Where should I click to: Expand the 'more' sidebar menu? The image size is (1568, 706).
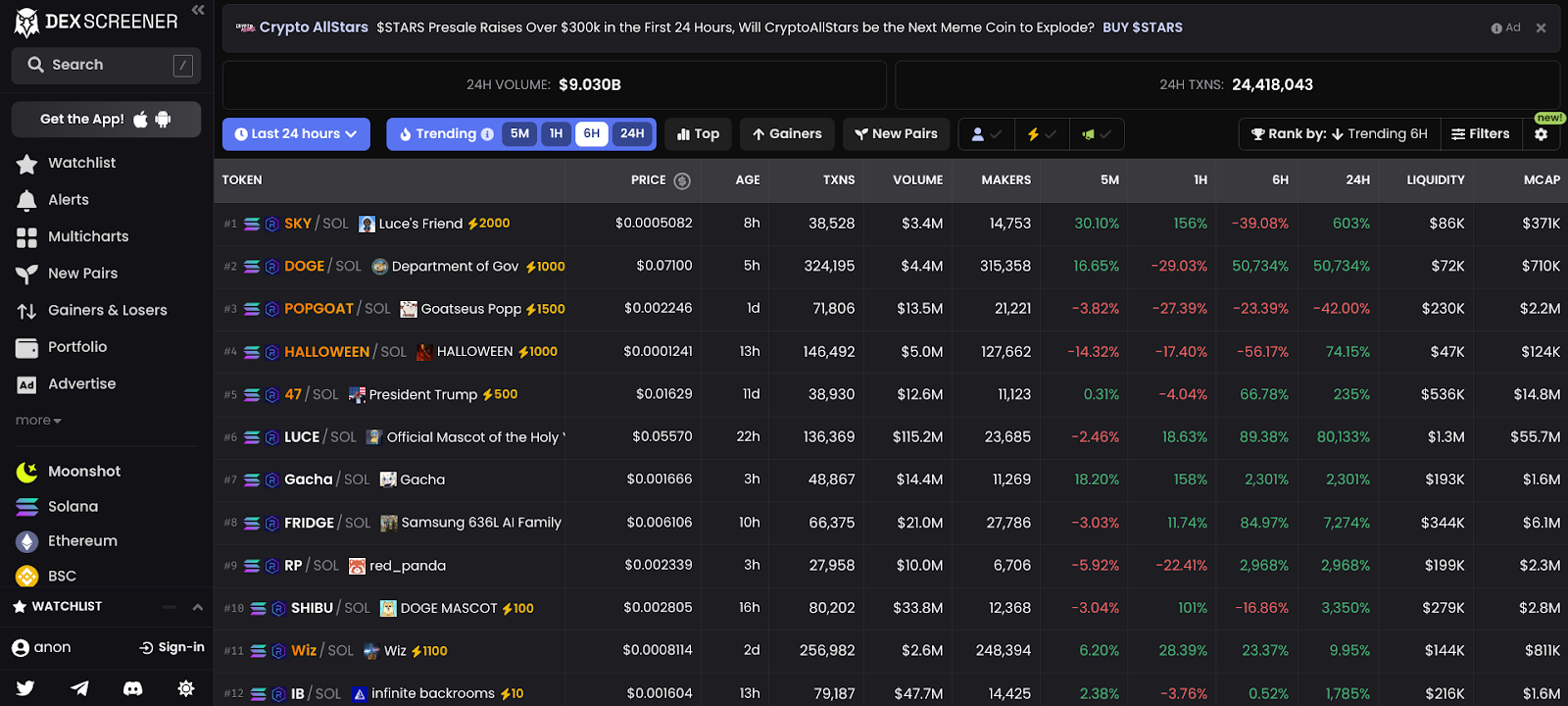(38, 420)
